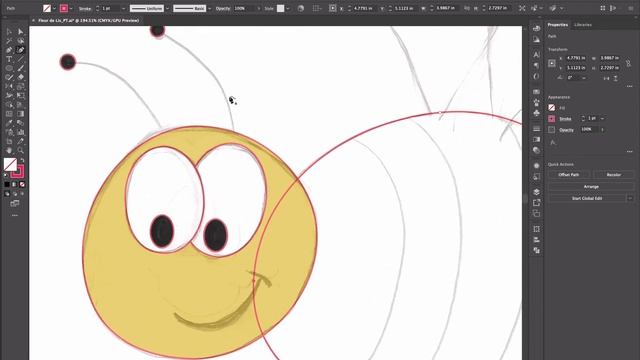
Task: Set paint mode to Gradient in toolbar
Action: tap(15, 184)
